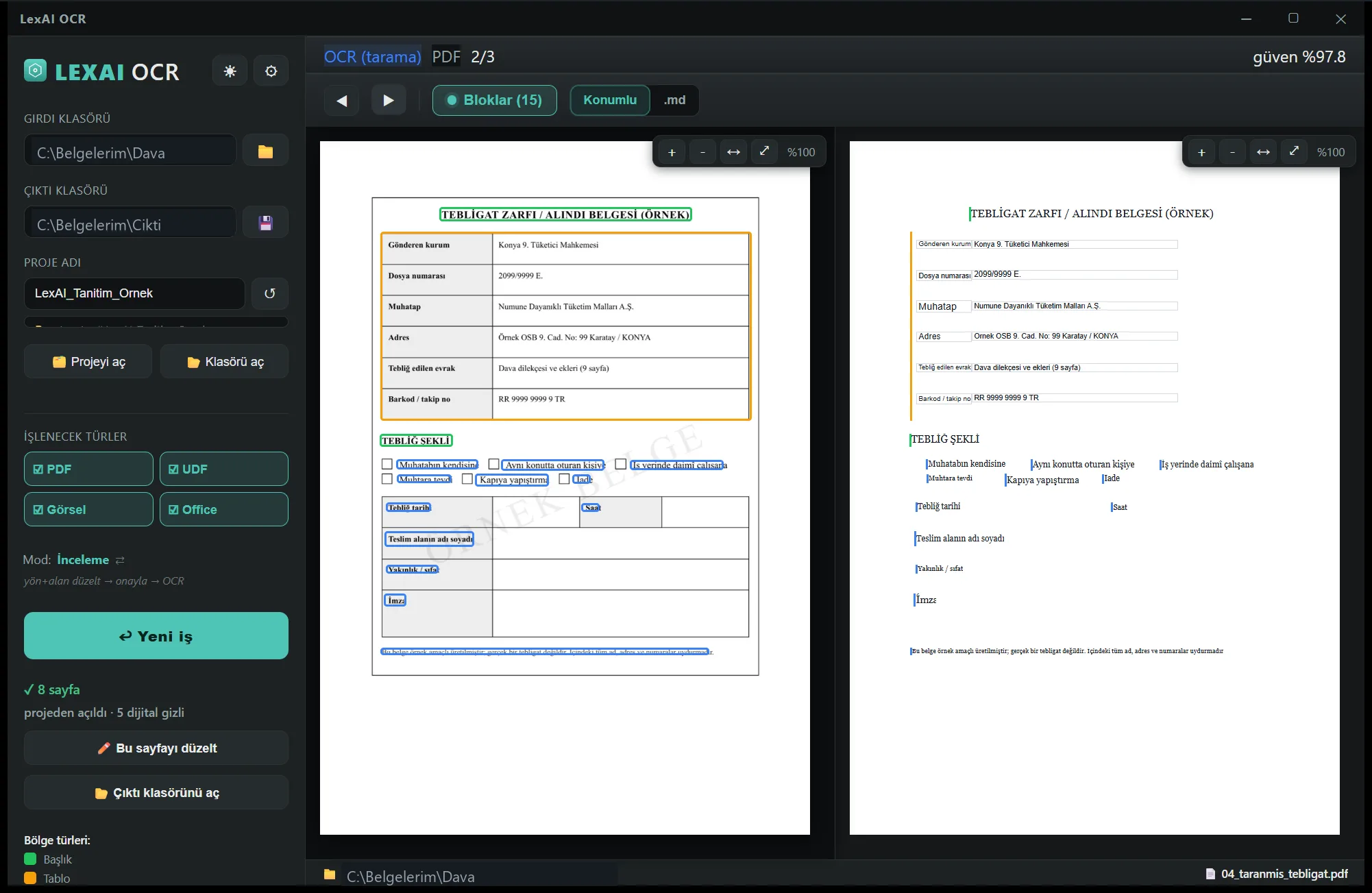Image resolution: width=1372 pixels, height=893 pixels.
Task: Expand left document pane to full view
Action: [765, 151]
